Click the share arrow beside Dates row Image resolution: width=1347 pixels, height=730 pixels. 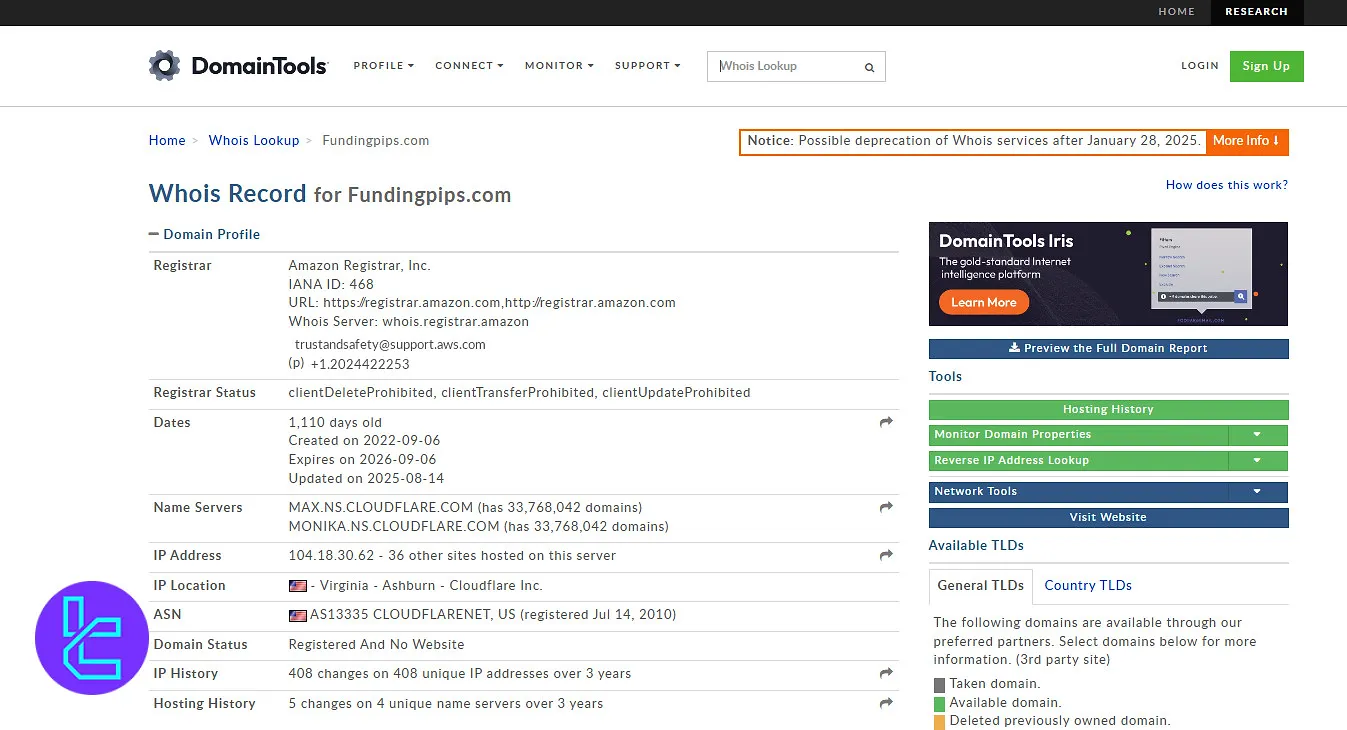pyautogui.click(x=885, y=423)
